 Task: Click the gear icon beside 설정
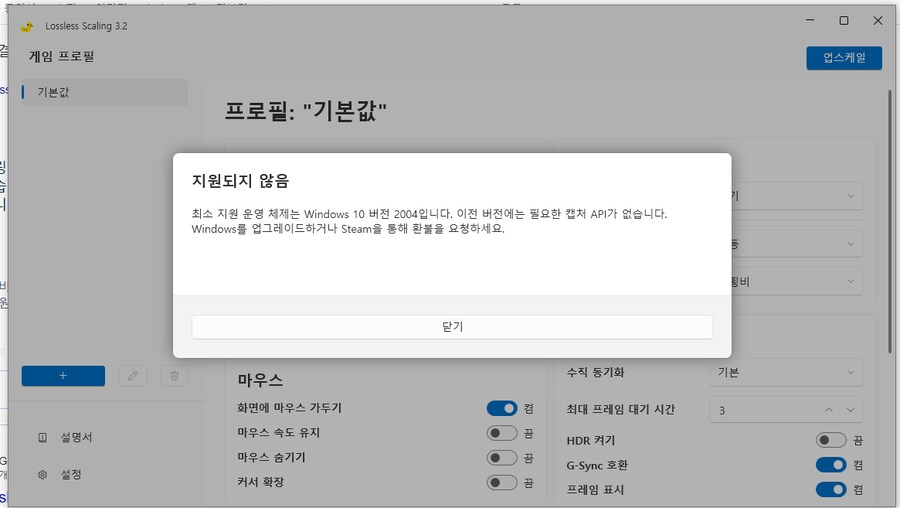tap(42, 475)
